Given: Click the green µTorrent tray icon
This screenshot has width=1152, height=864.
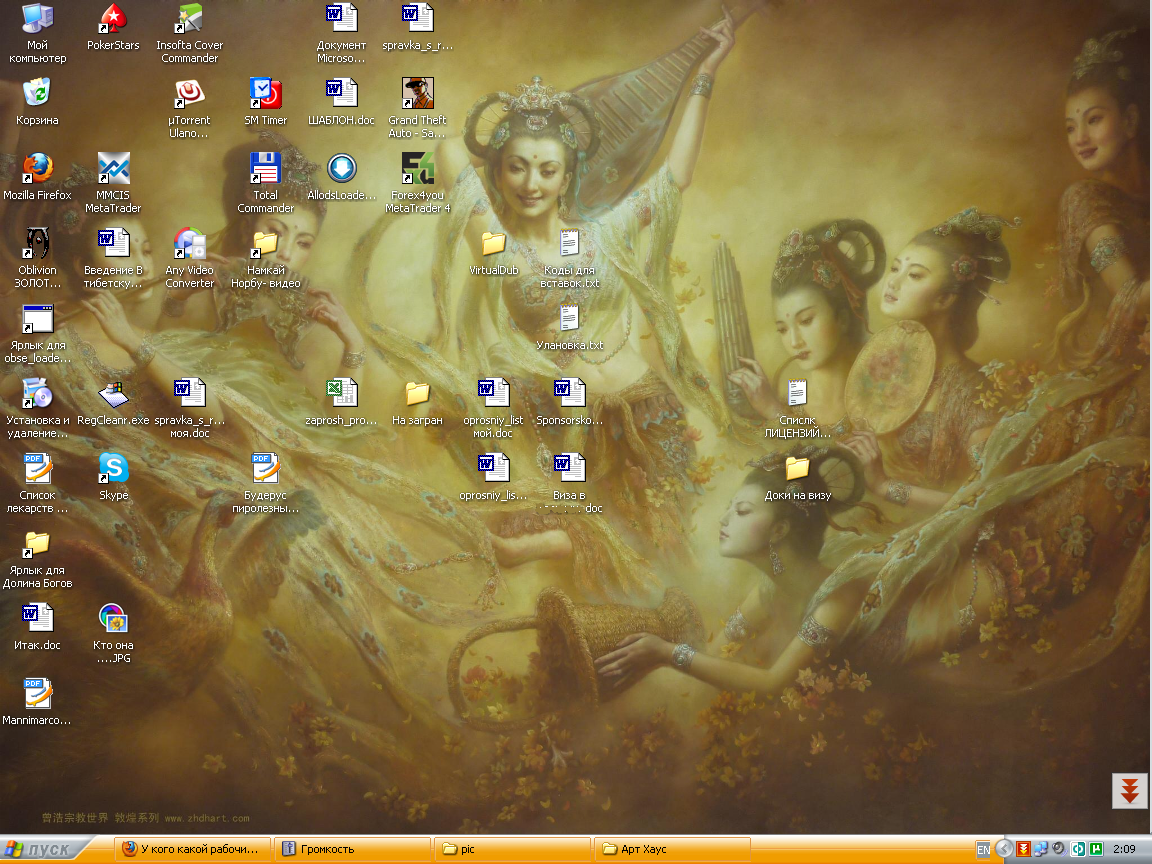Looking at the screenshot, I should (1096, 849).
